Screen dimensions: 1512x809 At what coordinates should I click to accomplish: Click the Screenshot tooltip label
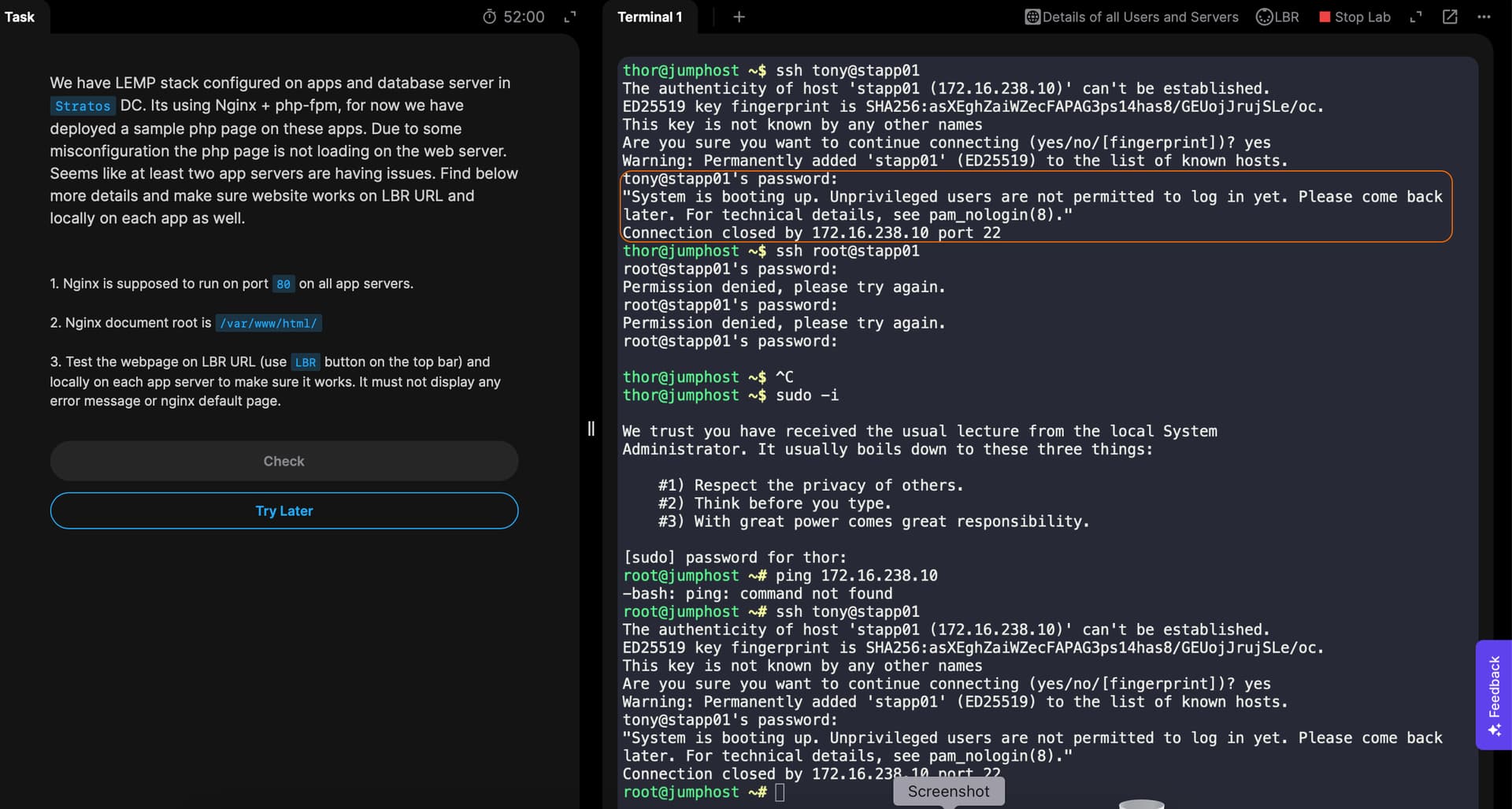948,791
